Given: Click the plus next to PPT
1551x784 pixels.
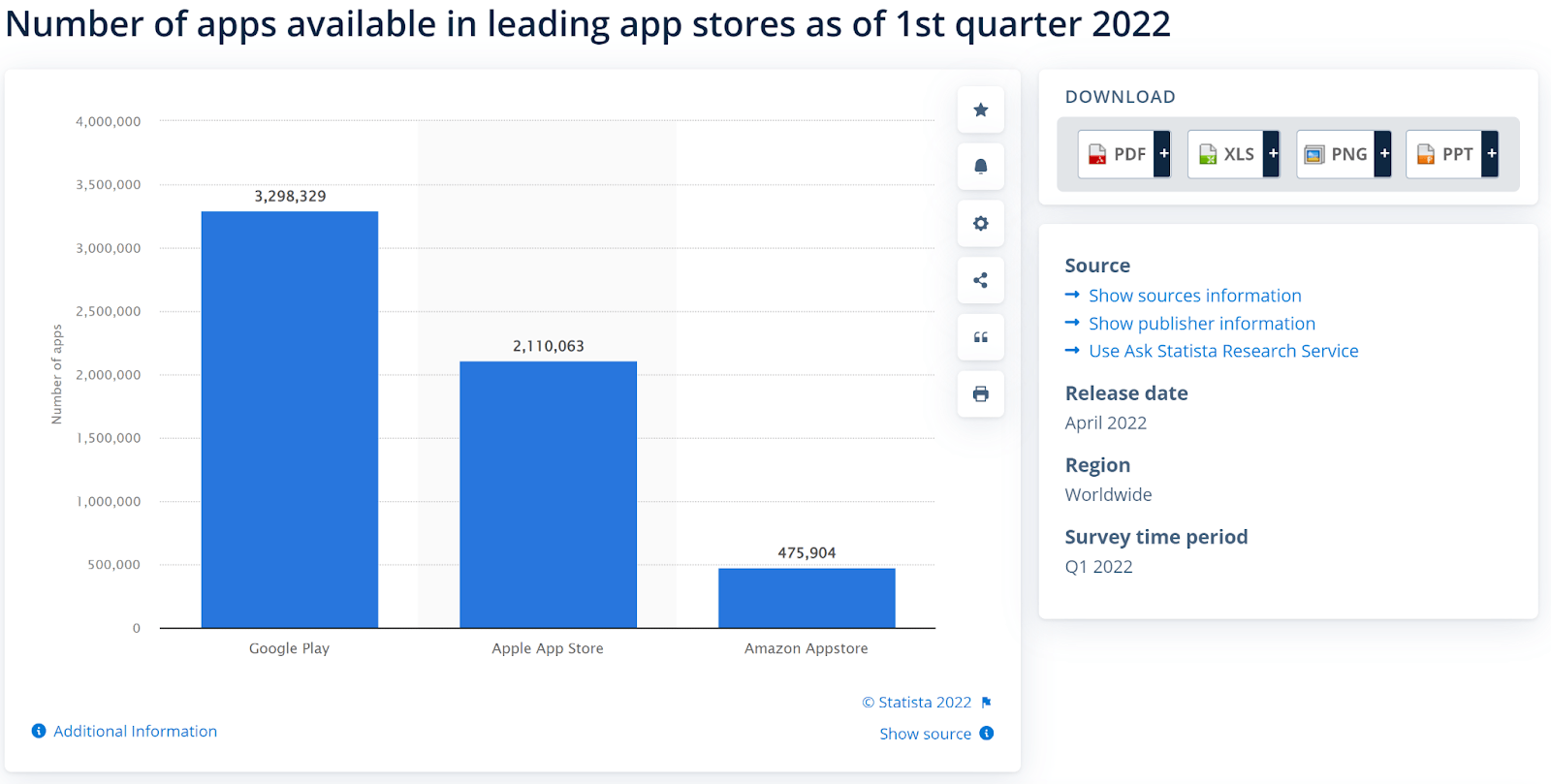Looking at the screenshot, I should [x=1491, y=154].
